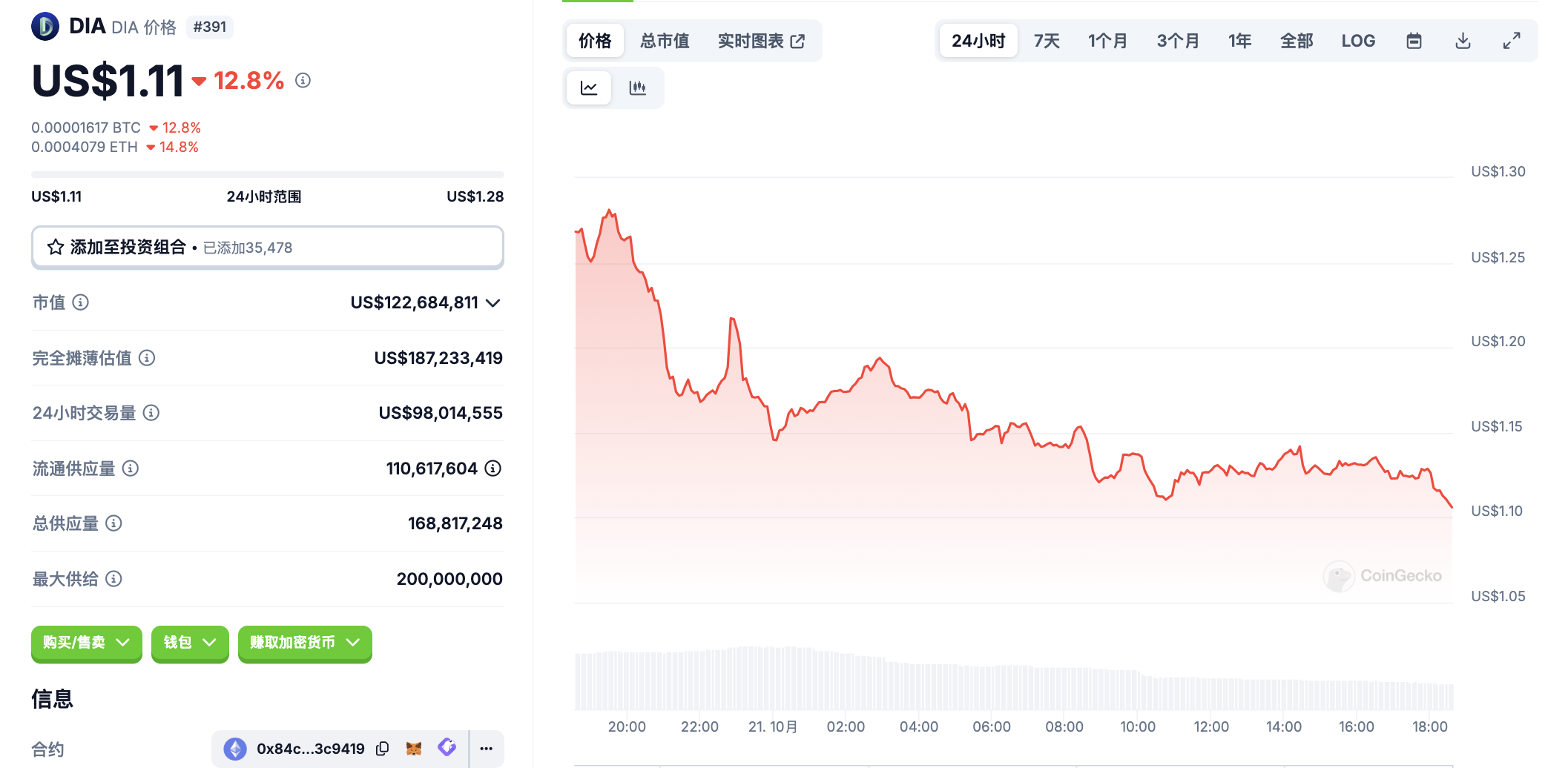The height and width of the screenshot is (768, 1568).
Task: Open the more options ellipsis next to contract
Action: [x=487, y=749]
